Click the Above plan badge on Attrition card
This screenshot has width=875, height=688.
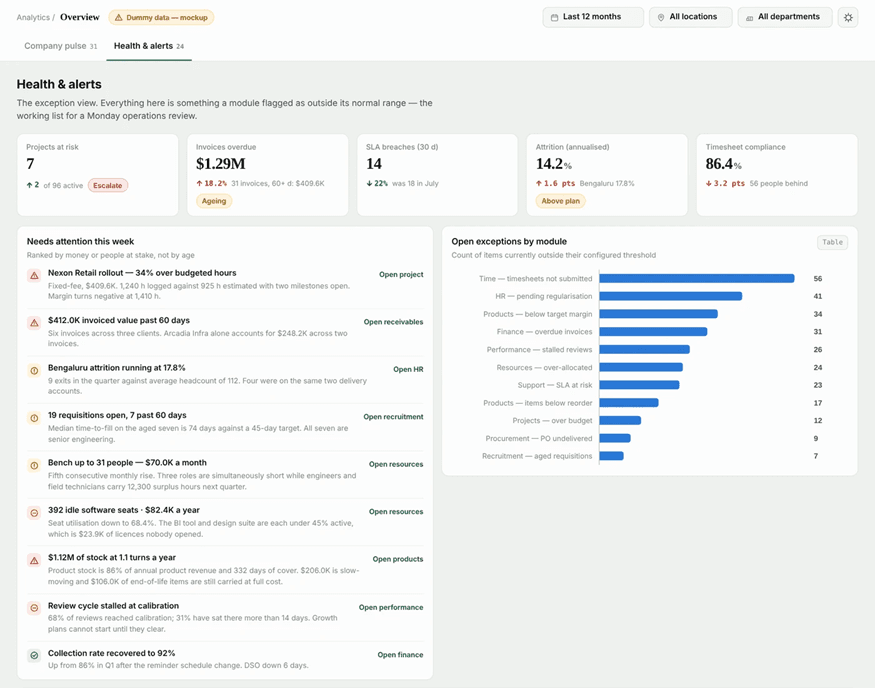point(560,201)
